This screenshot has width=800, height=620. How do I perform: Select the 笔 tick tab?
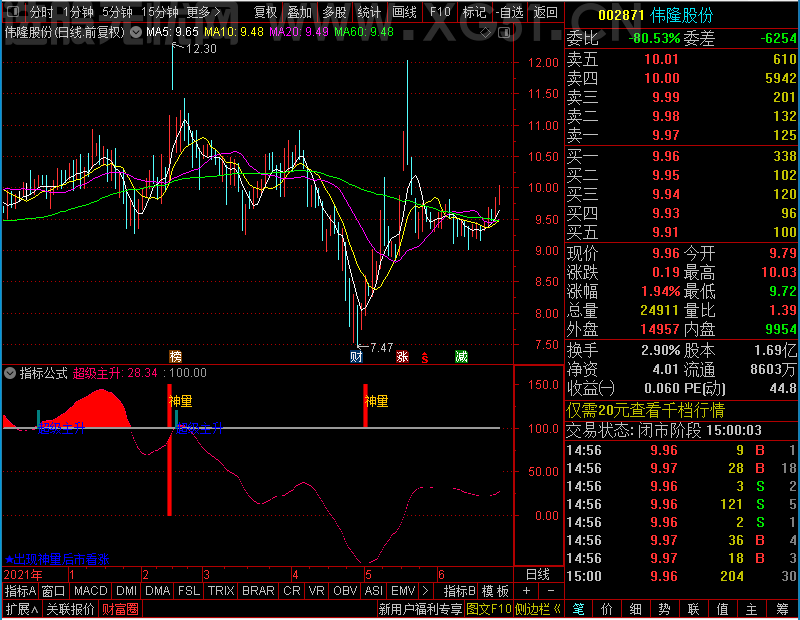[x=578, y=609]
